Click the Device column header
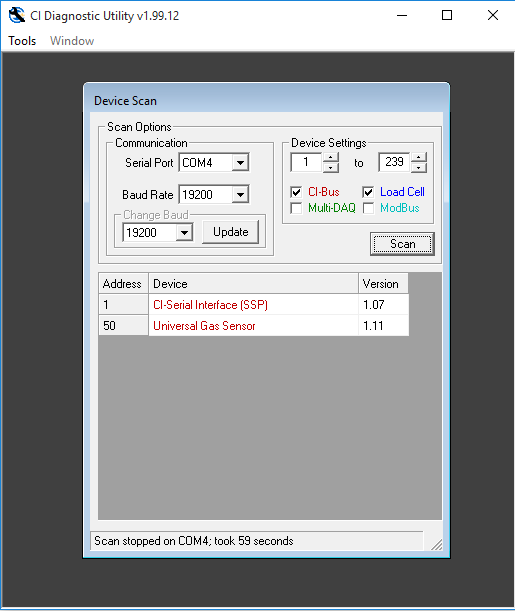Viewport: 515px width, 611px height. click(x=253, y=283)
